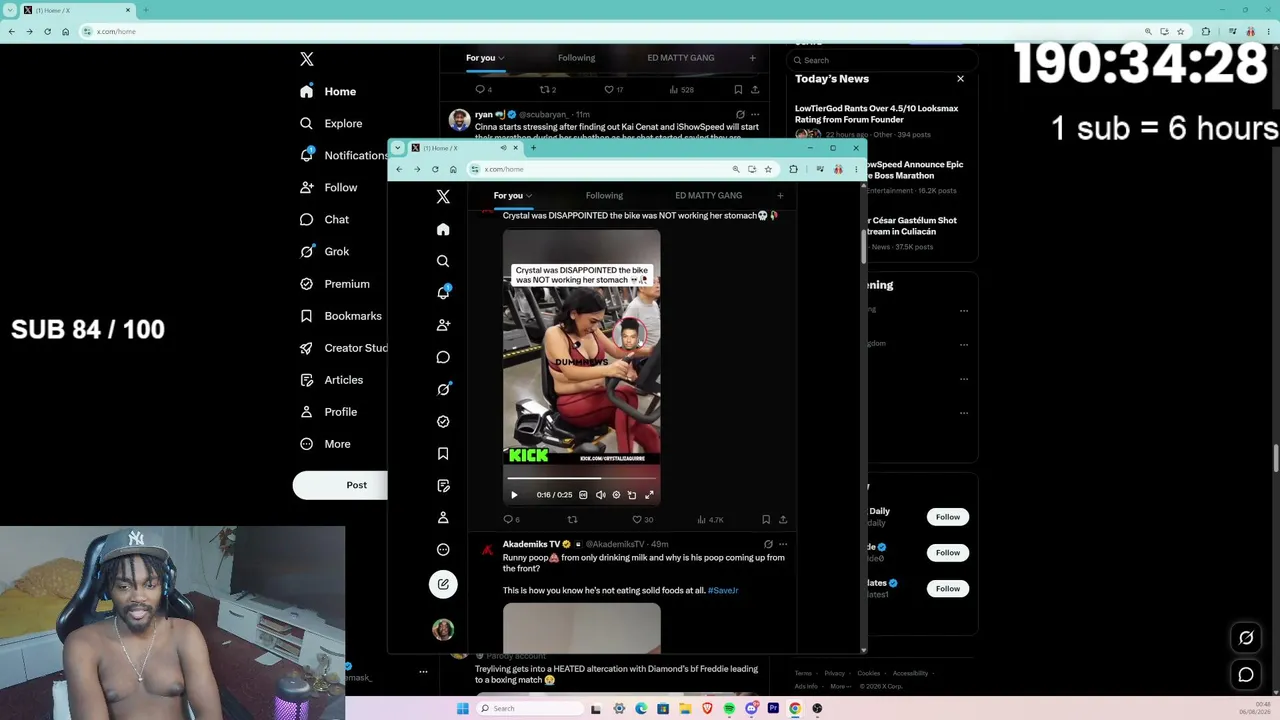Play the Crystal bike video
The image size is (1280, 720).
click(514, 495)
